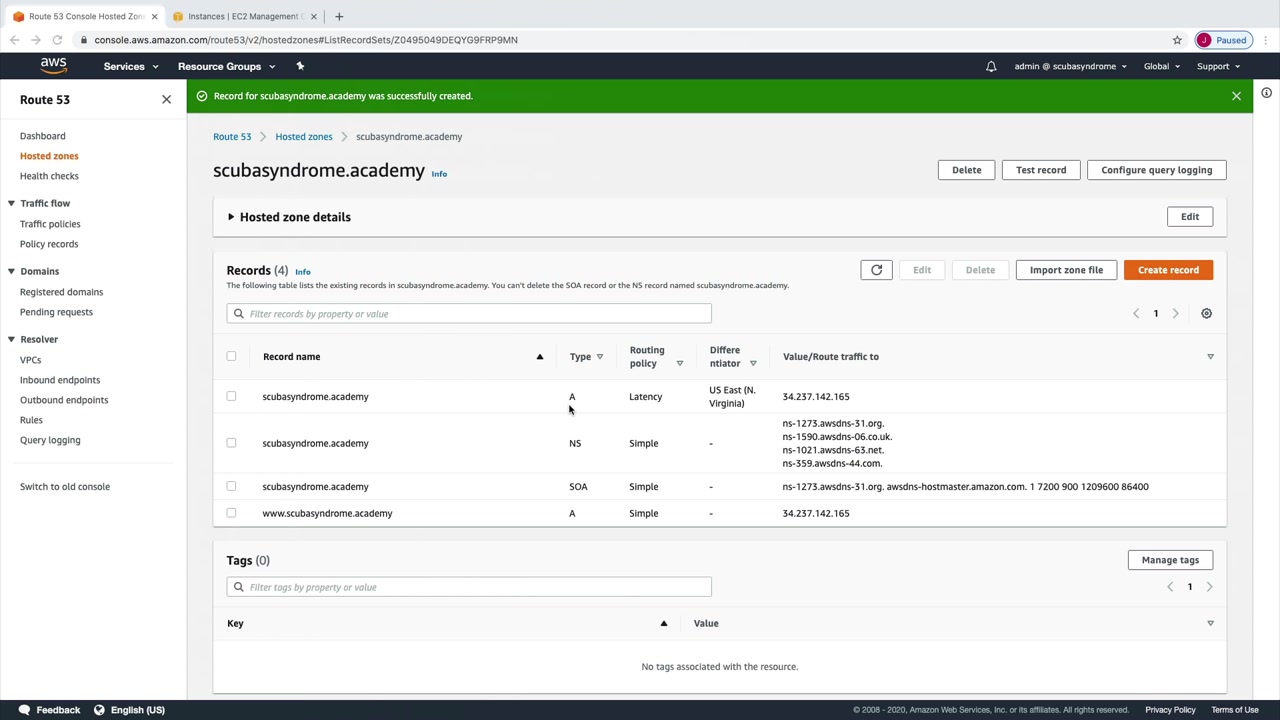The image size is (1280, 720).
Task: Select all records with header checkbox
Action: click(231, 356)
